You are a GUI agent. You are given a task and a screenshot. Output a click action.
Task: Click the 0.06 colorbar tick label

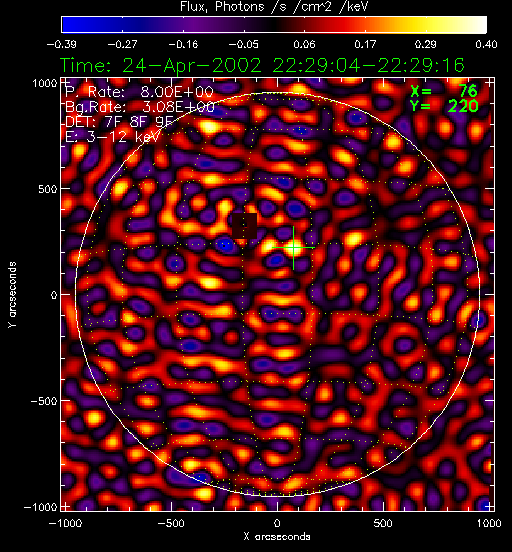point(304,44)
